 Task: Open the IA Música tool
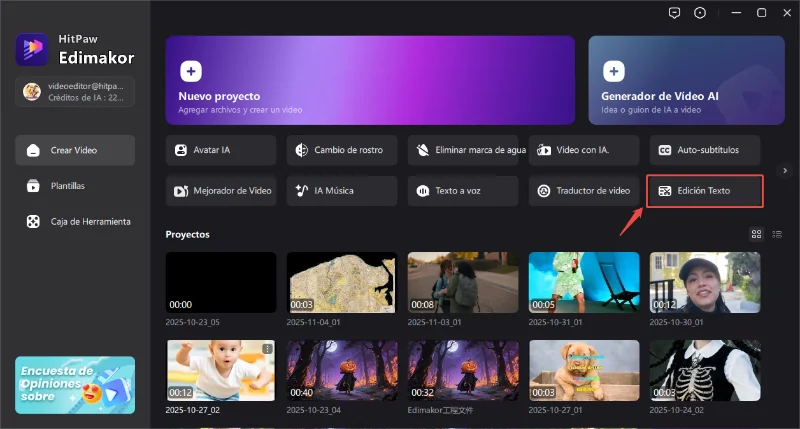(341, 190)
